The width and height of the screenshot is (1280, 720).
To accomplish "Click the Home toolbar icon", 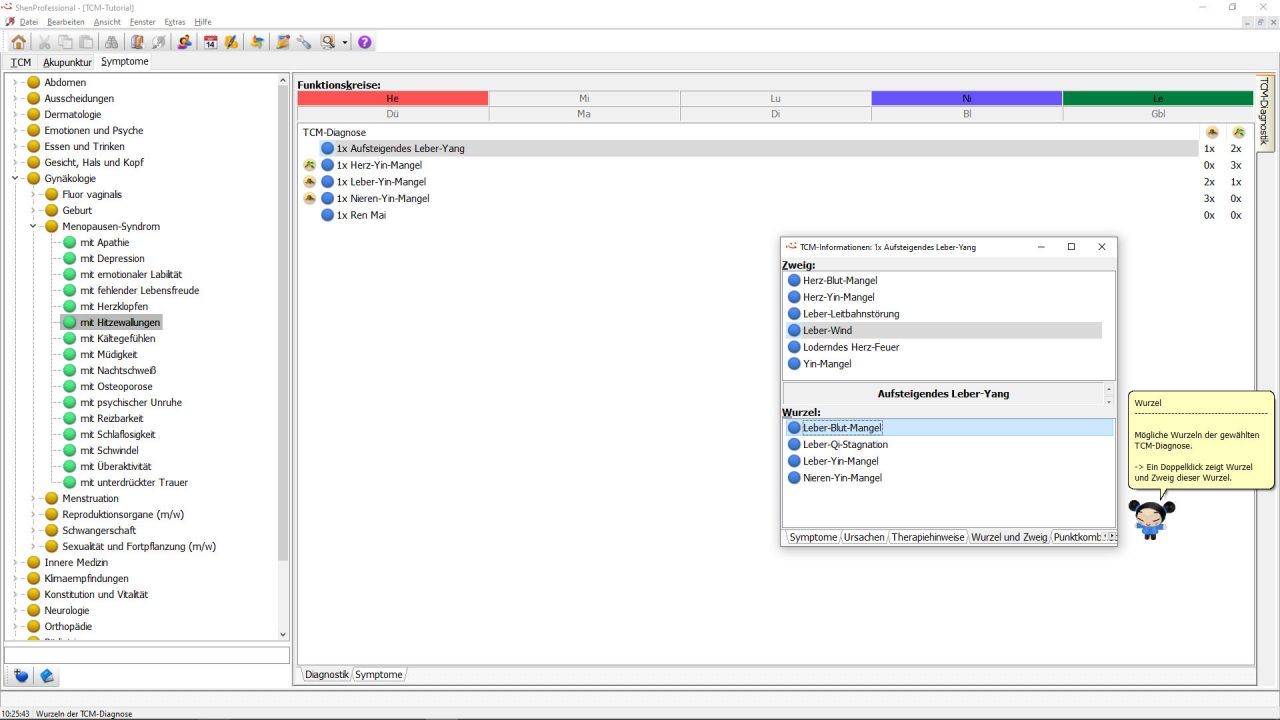I will 19,42.
